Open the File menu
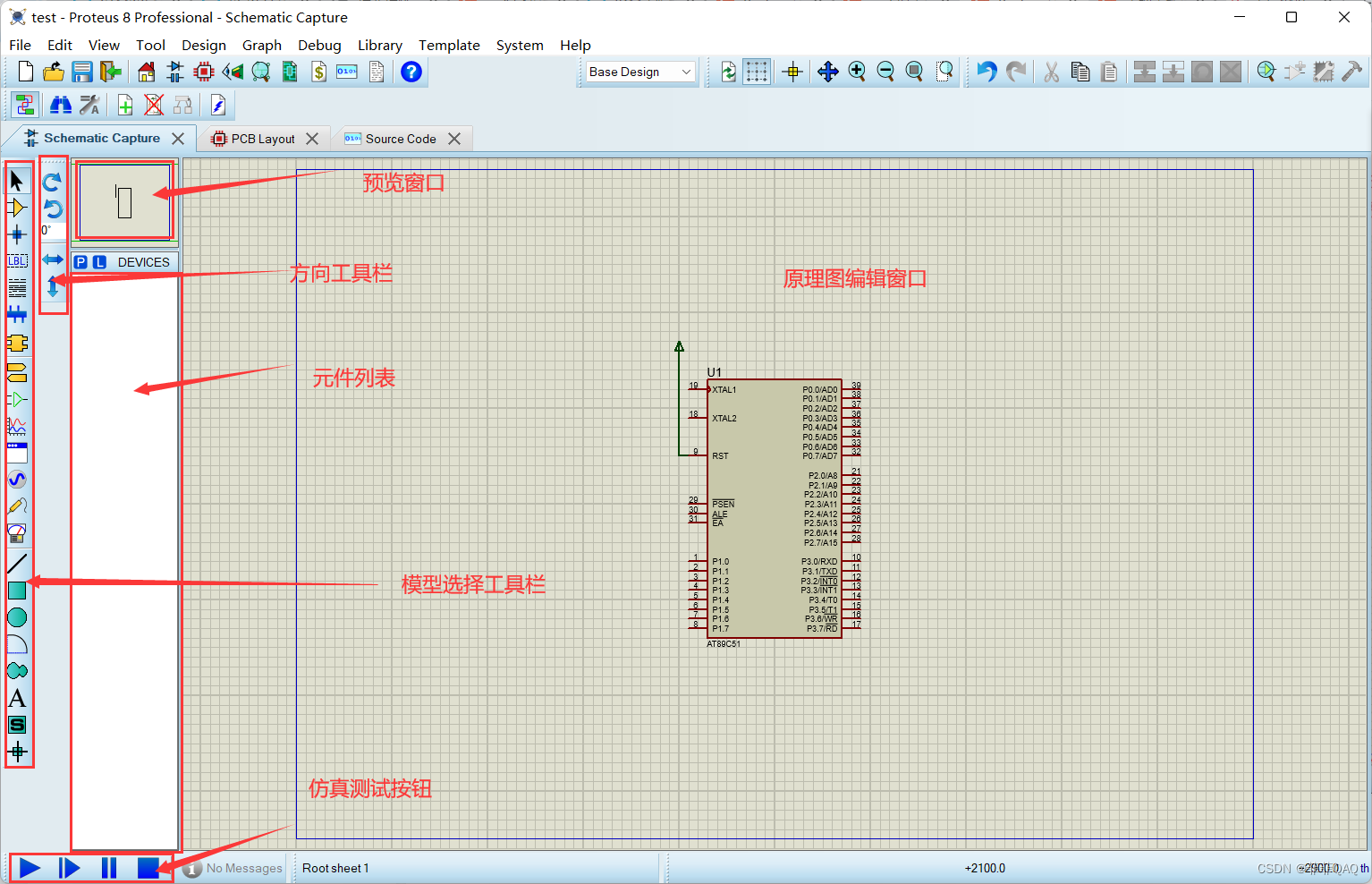The width and height of the screenshot is (1372, 884). tap(20, 45)
